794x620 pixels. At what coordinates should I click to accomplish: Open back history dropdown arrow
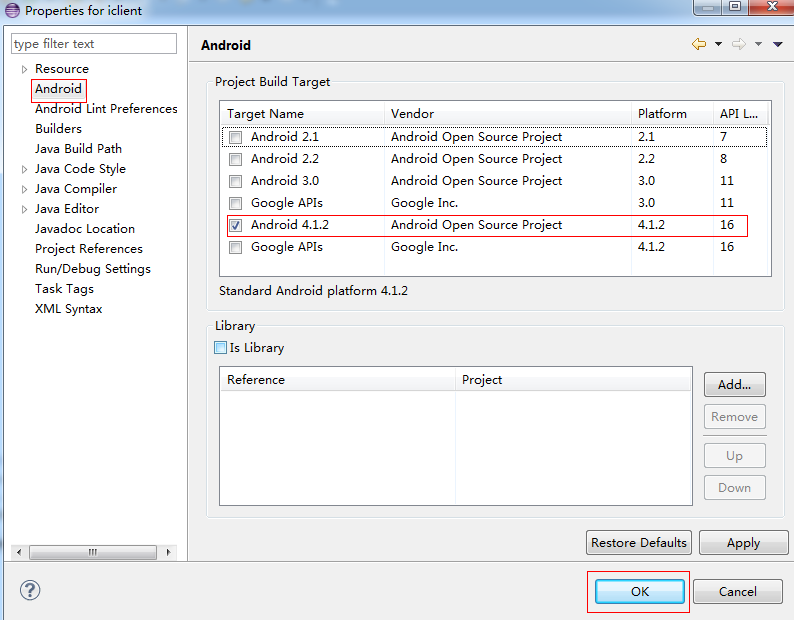pos(718,45)
